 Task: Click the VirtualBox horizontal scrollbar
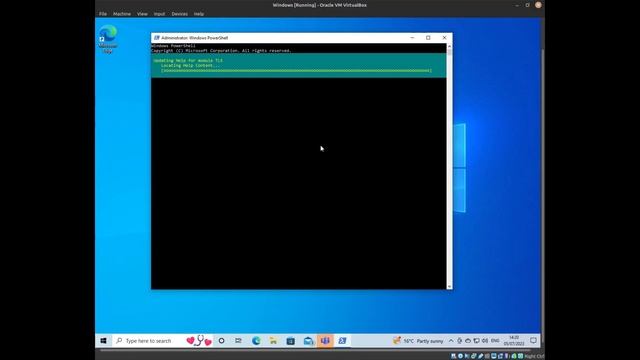point(315,350)
